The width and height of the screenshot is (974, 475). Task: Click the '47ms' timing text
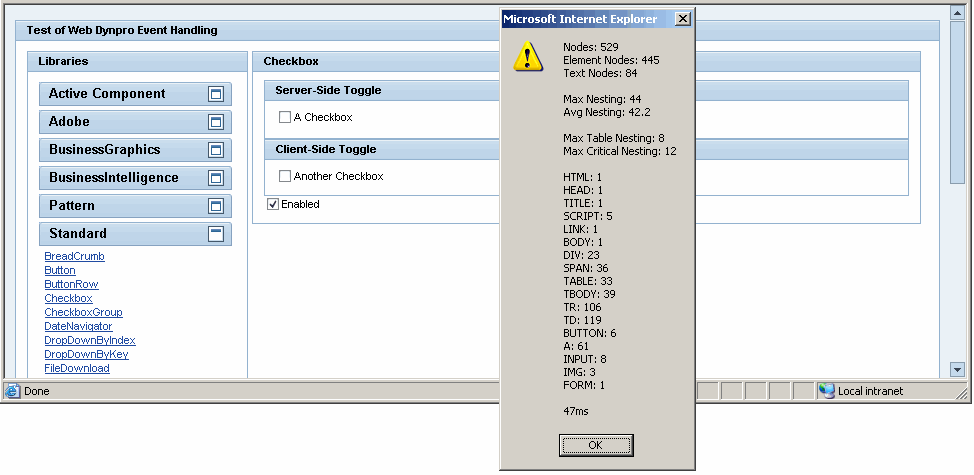click(576, 412)
